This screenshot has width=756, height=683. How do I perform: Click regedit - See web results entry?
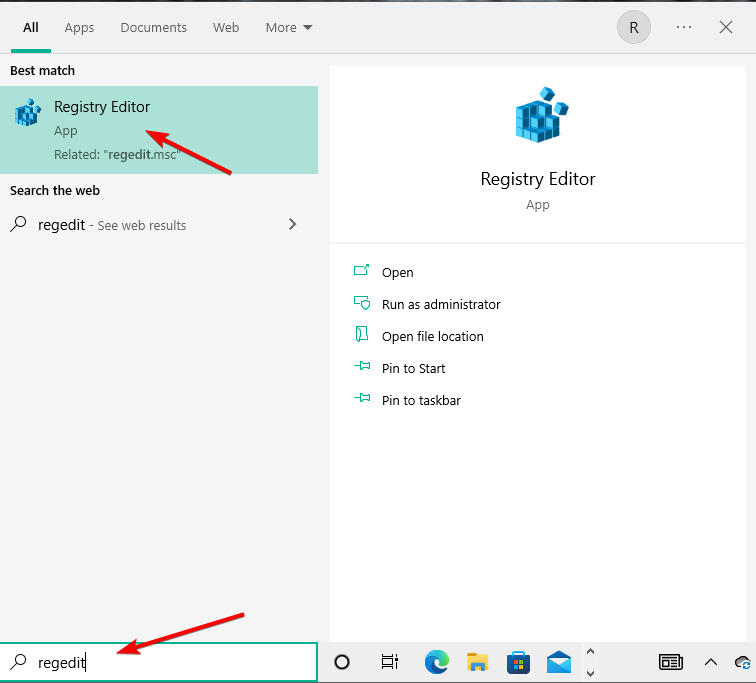tap(159, 225)
